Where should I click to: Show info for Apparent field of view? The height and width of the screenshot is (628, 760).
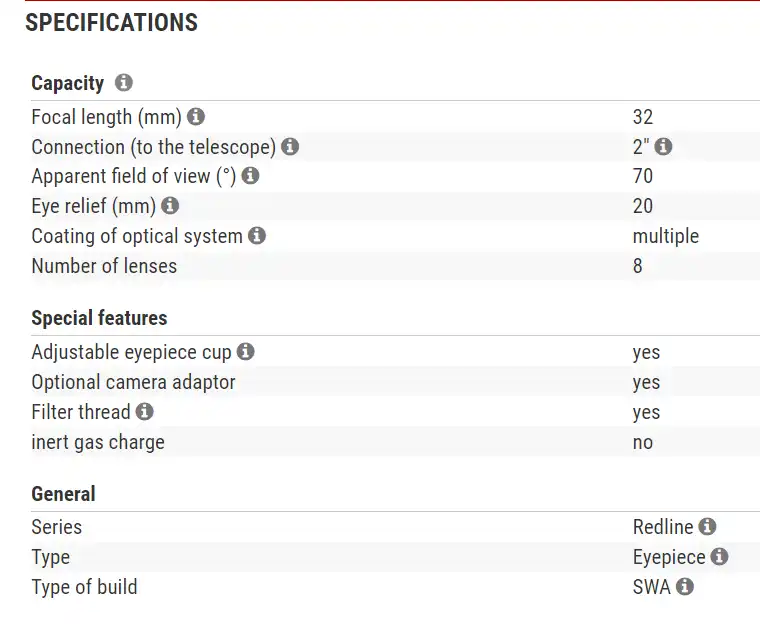pyautogui.click(x=250, y=176)
